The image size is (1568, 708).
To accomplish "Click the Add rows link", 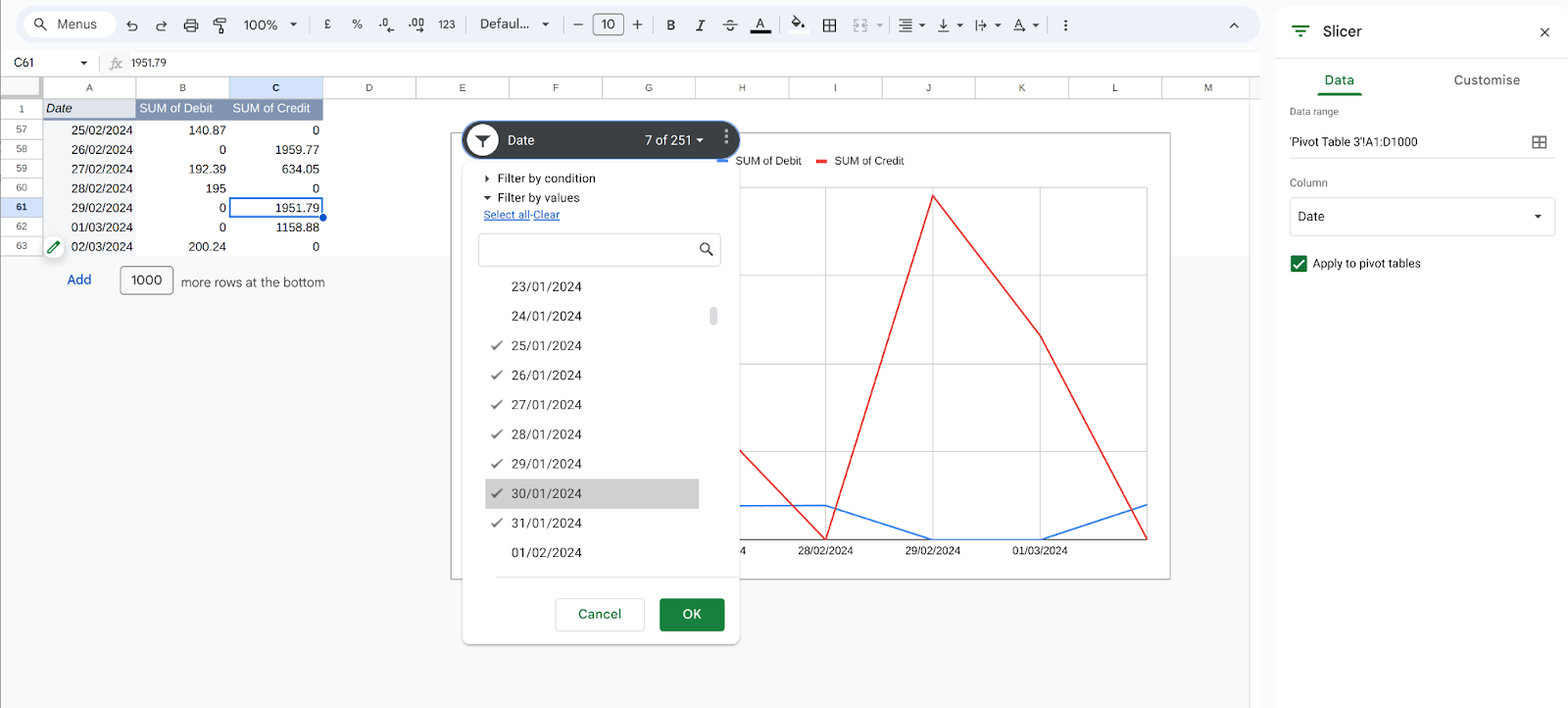I will coord(79,280).
